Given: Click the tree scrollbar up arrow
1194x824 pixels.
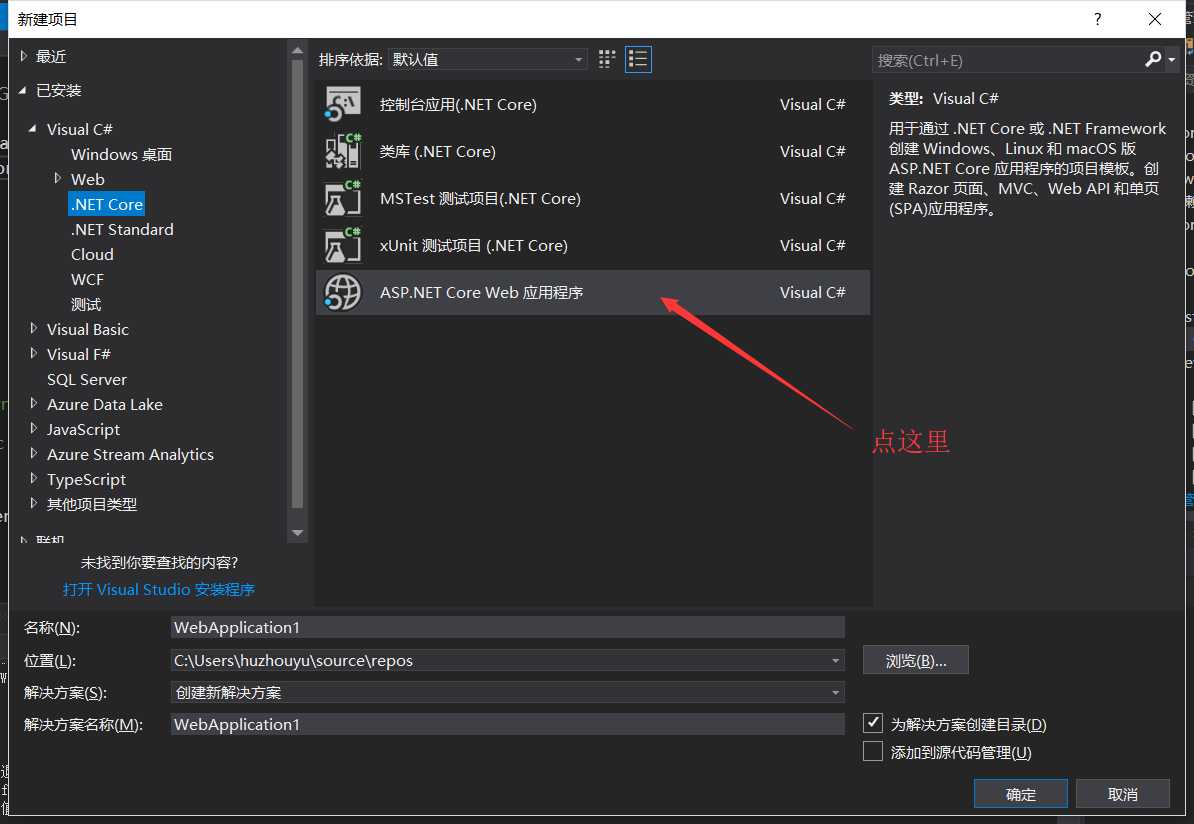Looking at the screenshot, I should tap(298, 51).
